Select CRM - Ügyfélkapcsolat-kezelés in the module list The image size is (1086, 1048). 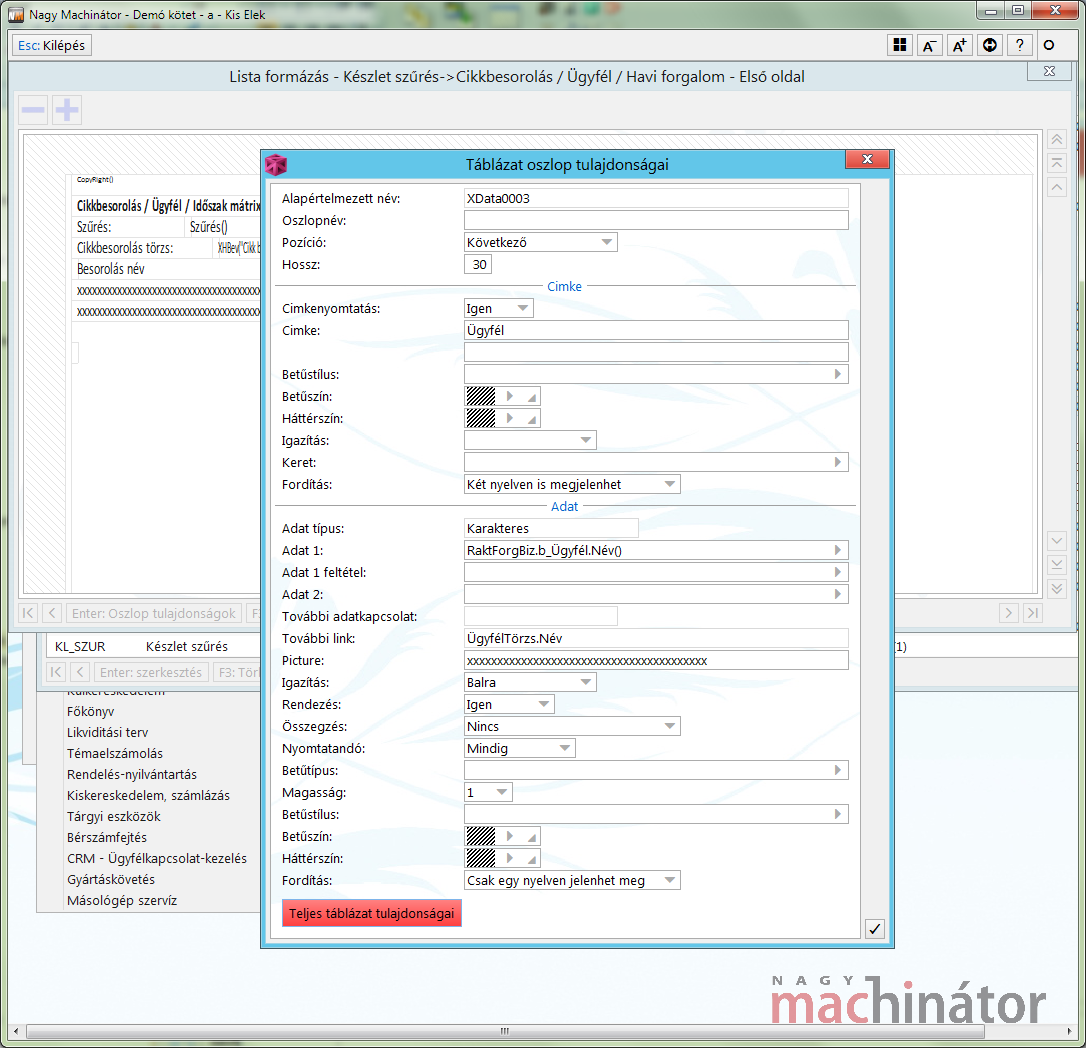click(x=157, y=858)
